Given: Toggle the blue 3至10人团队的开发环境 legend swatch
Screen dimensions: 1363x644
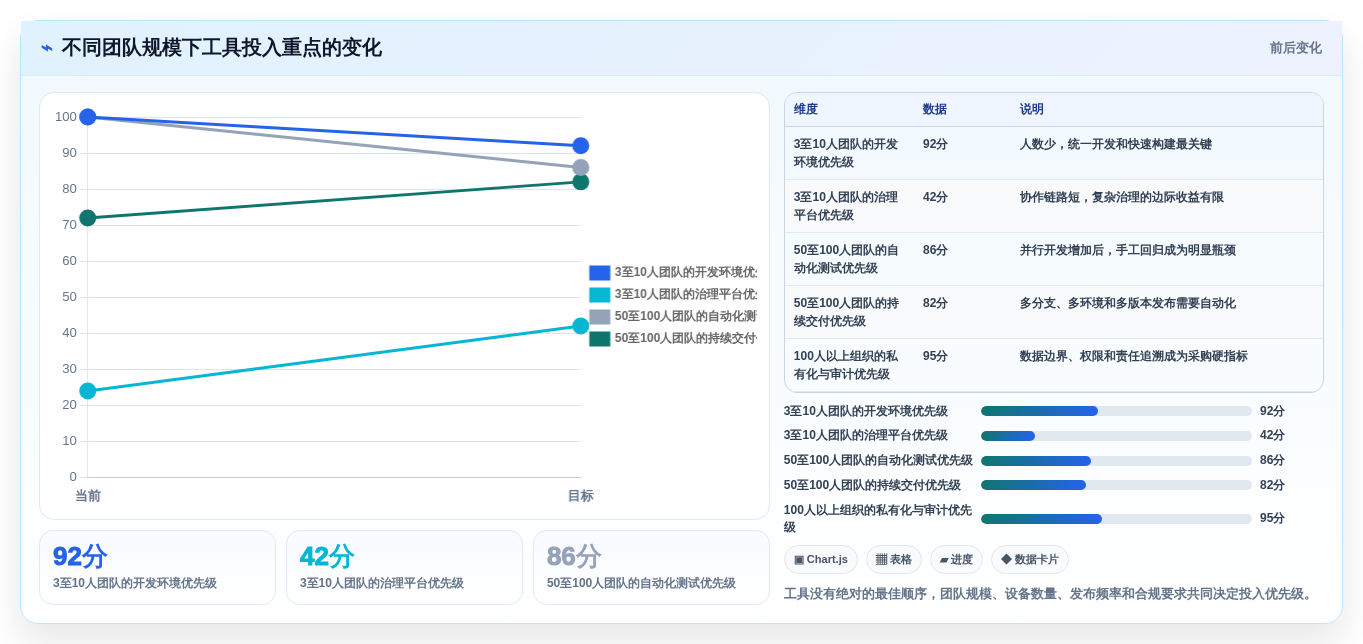Looking at the screenshot, I should [599, 273].
